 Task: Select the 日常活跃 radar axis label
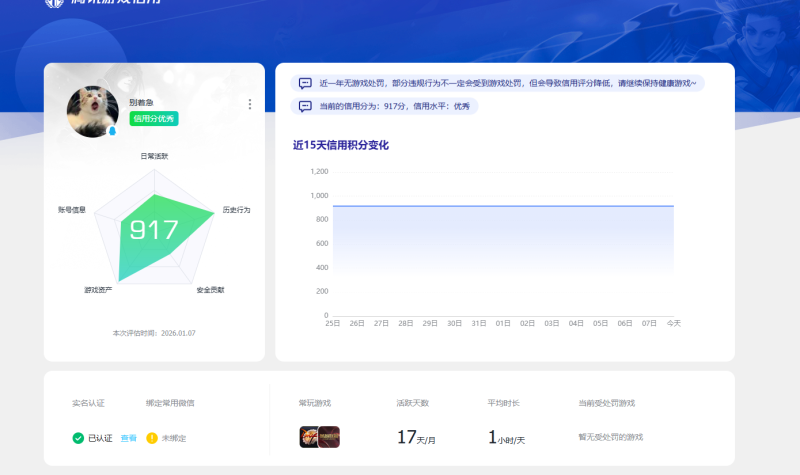pyautogui.click(x=154, y=156)
